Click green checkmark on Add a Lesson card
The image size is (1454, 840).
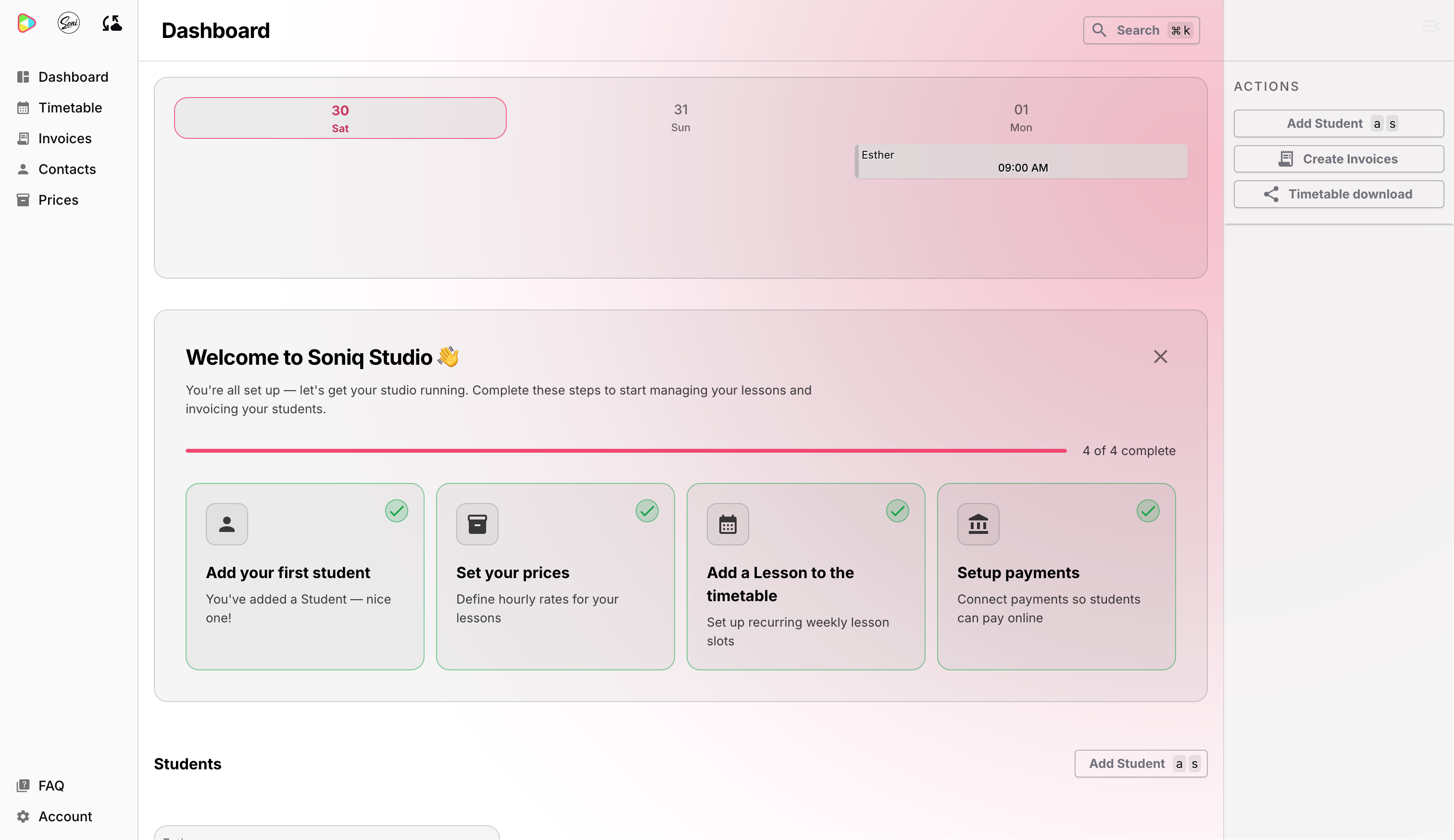(x=897, y=511)
